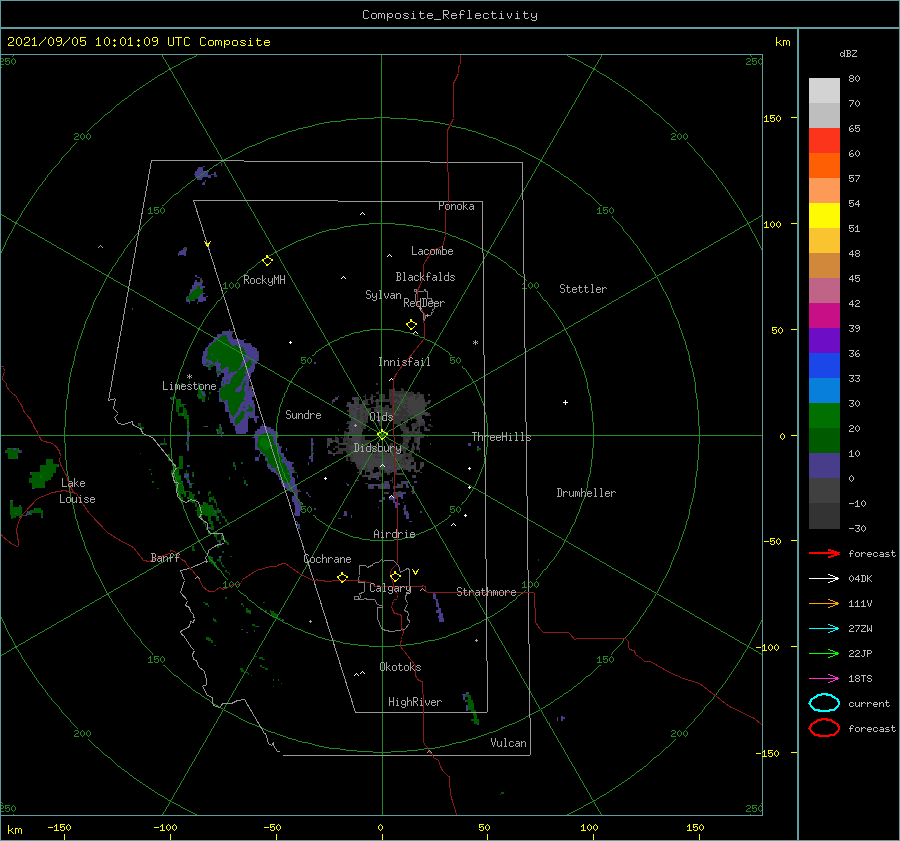The image size is (900, 841).
Task: Click the white 04DK arrow icon
Action: pos(824,579)
